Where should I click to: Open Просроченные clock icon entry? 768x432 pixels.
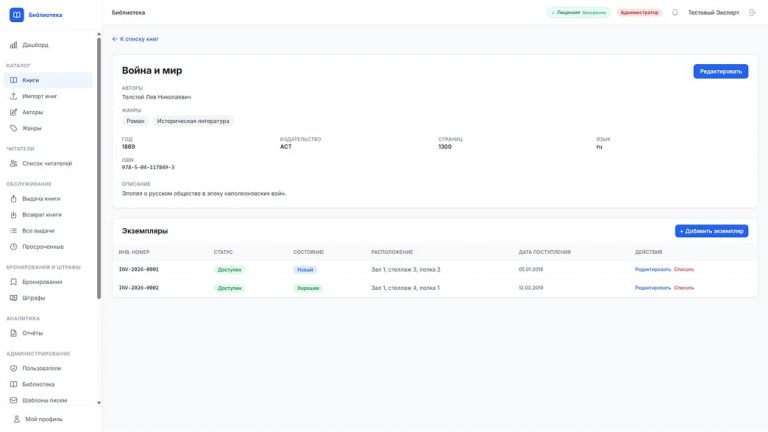[x=48, y=247]
